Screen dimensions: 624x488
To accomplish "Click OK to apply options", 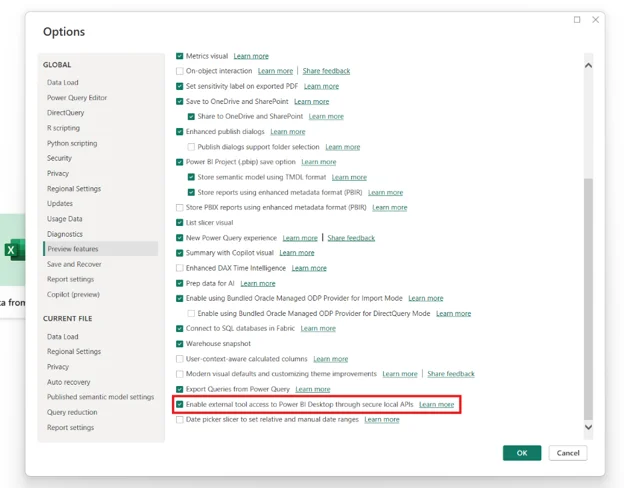I will click(522, 453).
